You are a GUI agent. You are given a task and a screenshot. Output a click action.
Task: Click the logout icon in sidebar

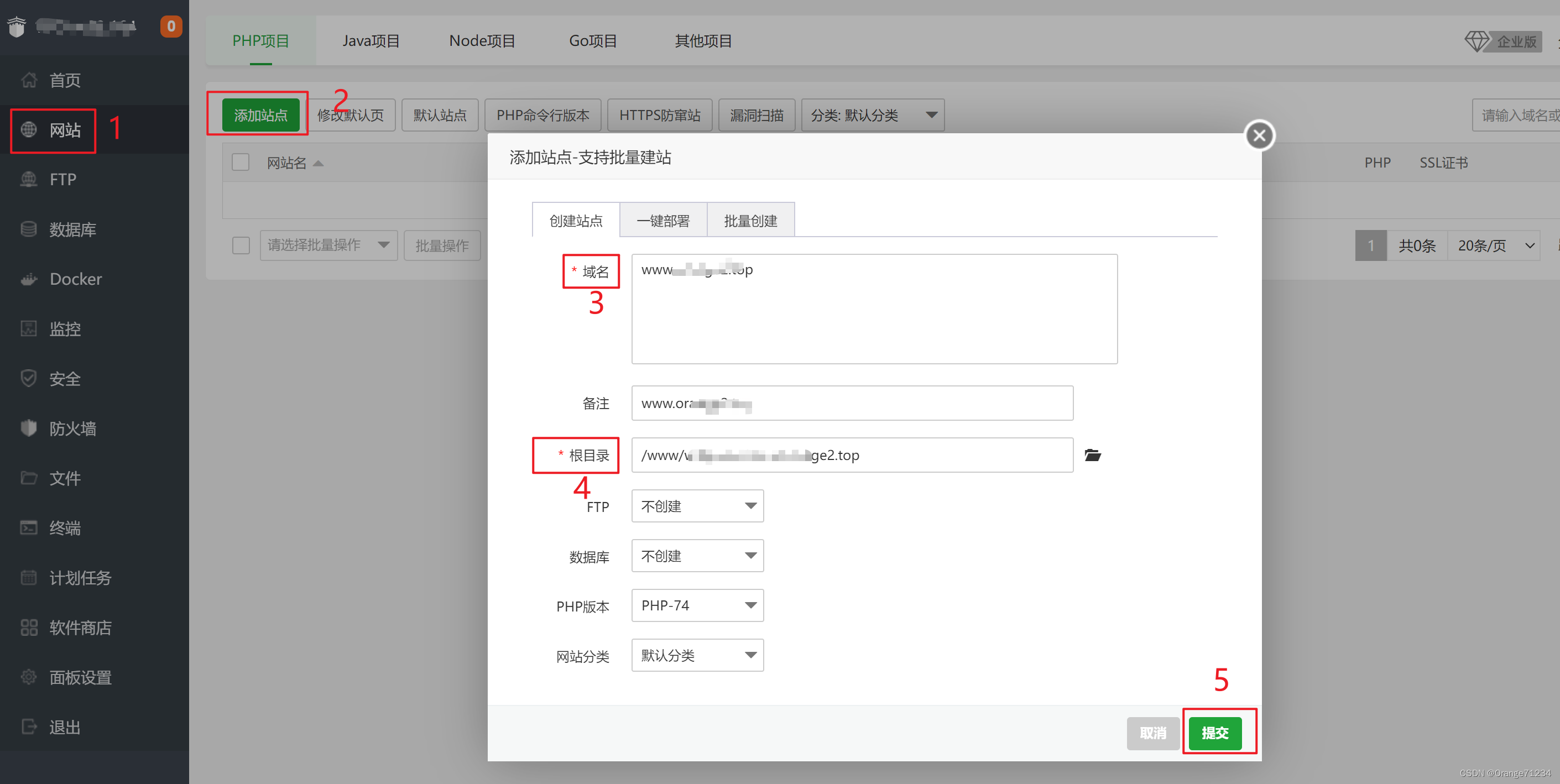[28, 726]
